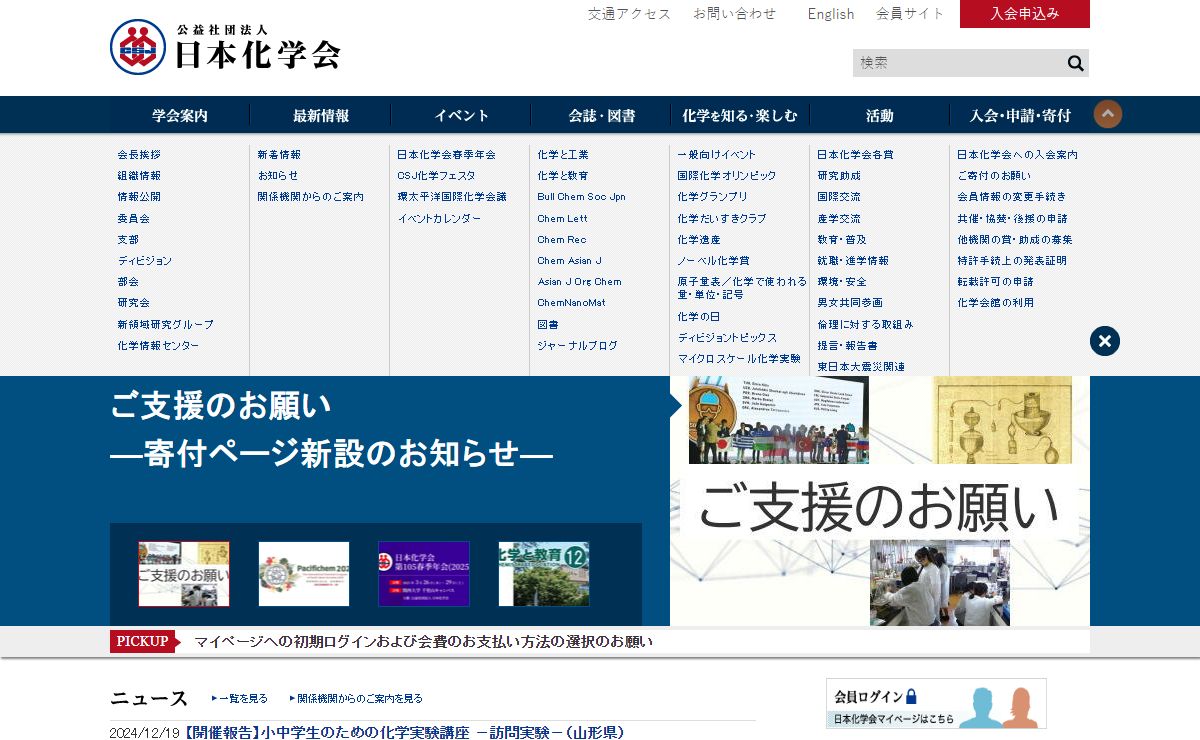Open the 会員サイト link
Screen dimensions: 1200x740
(x=910, y=14)
